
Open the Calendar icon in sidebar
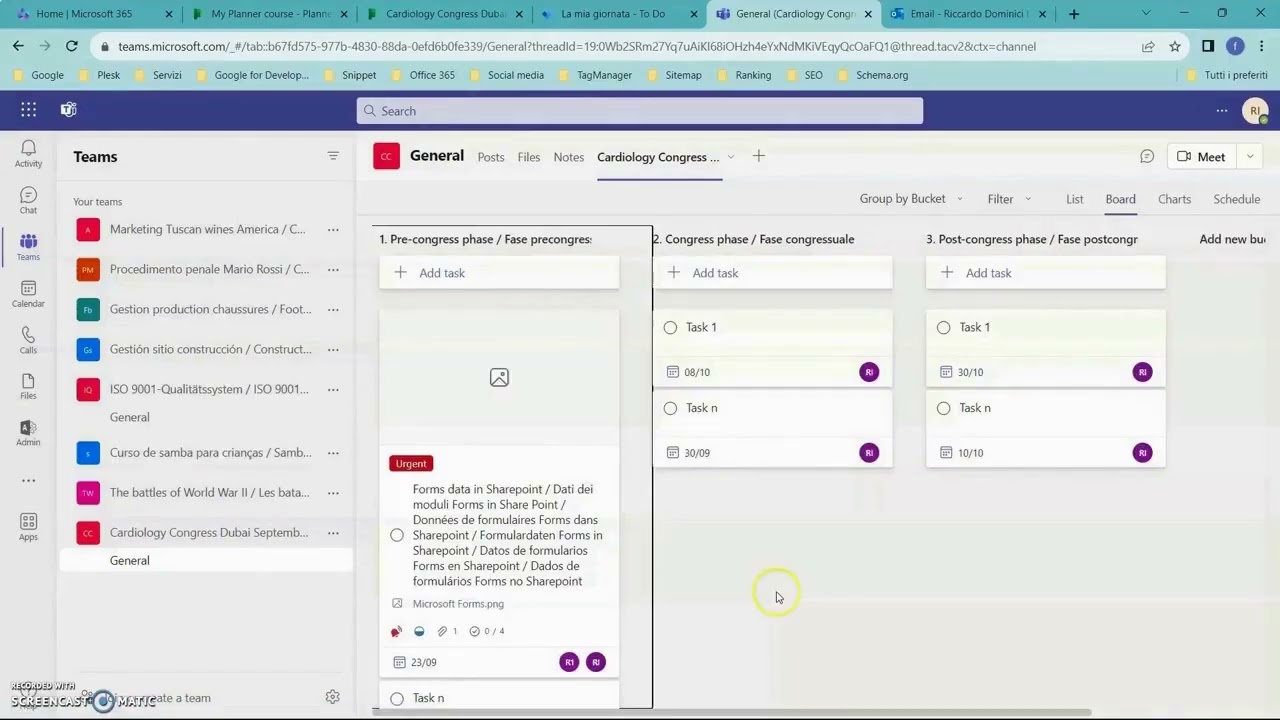(28, 293)
